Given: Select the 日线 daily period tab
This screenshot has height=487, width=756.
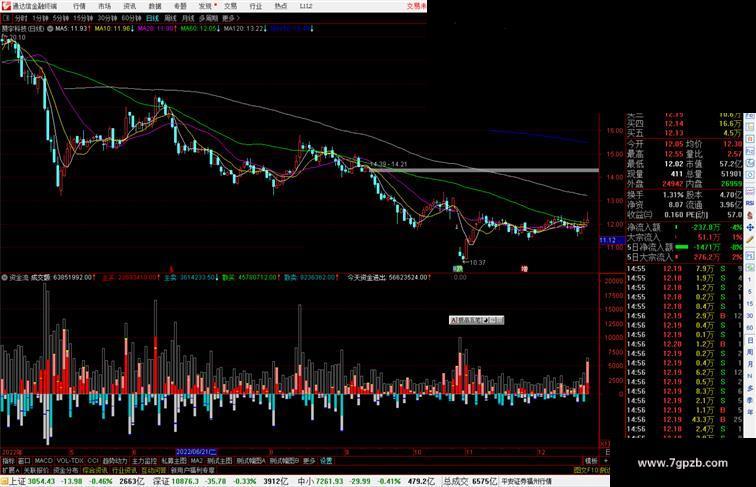Looking at the screenshot, I should click(152, 18).
